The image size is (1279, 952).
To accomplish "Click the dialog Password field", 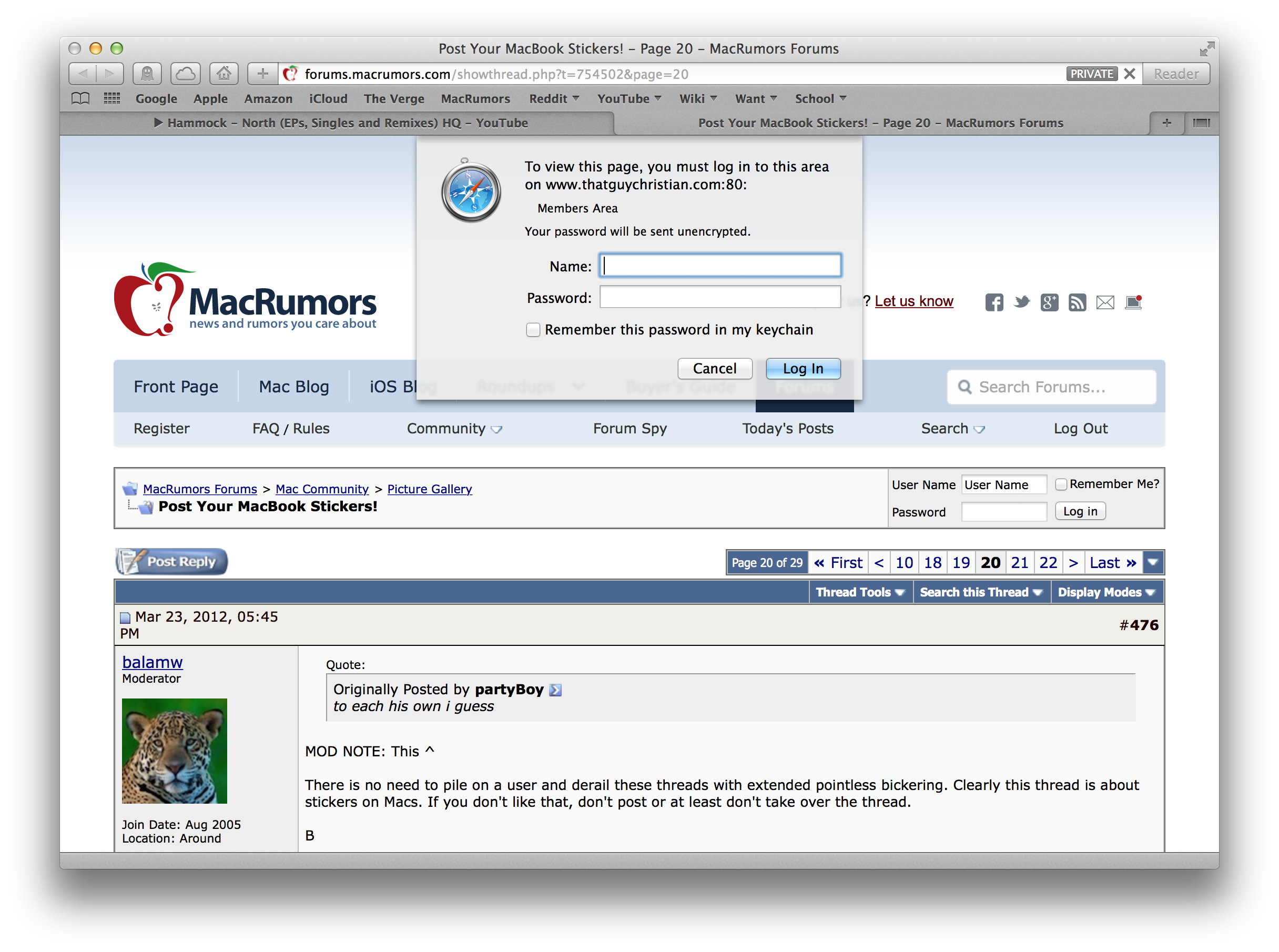I will point(720,297).
